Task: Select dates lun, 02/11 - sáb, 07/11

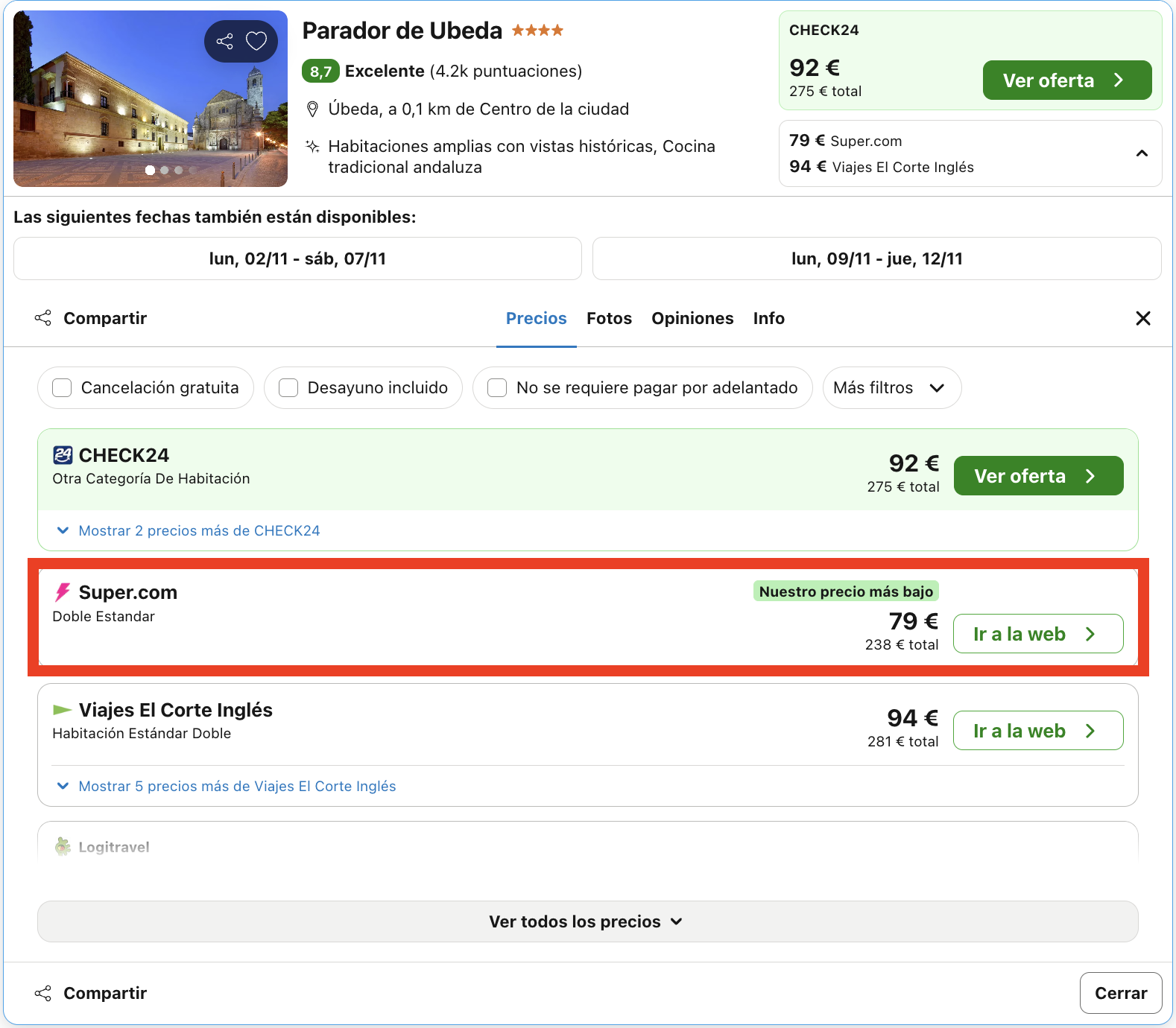Action: tap(297, 258)
